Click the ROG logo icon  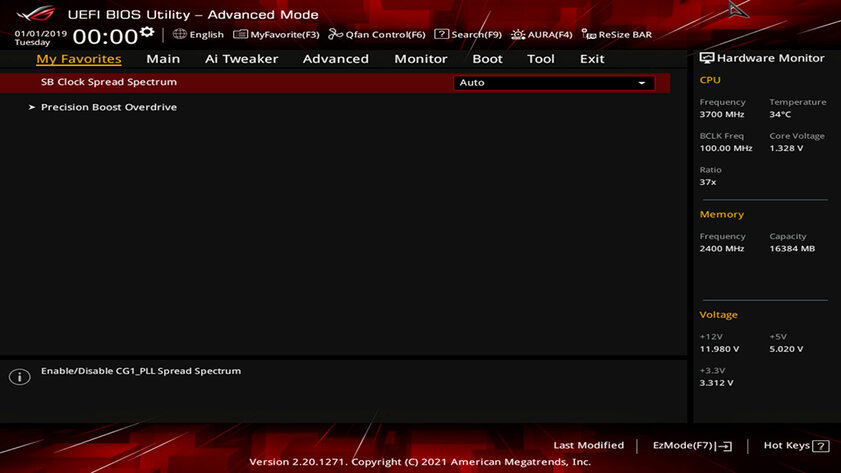(x=36, y=12)
